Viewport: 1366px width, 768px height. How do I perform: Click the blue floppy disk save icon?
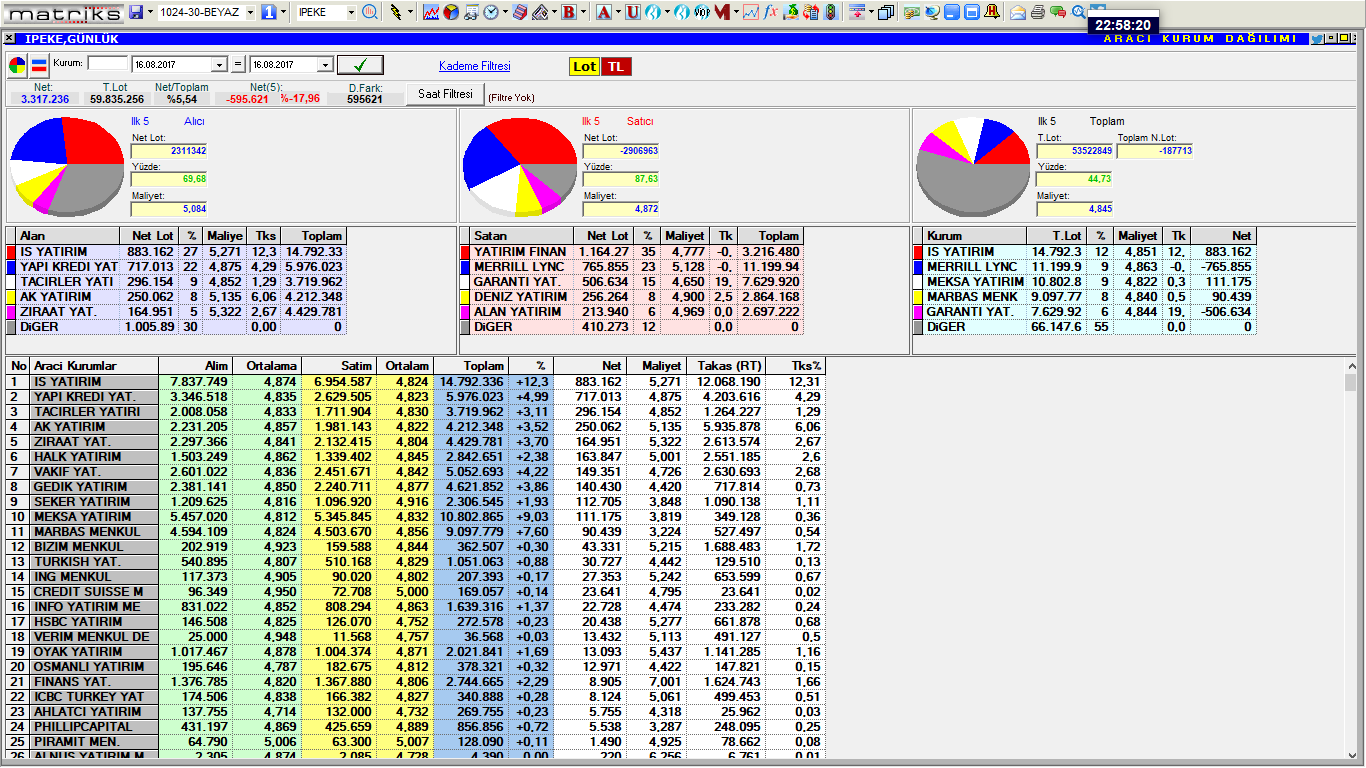point(136,12)
